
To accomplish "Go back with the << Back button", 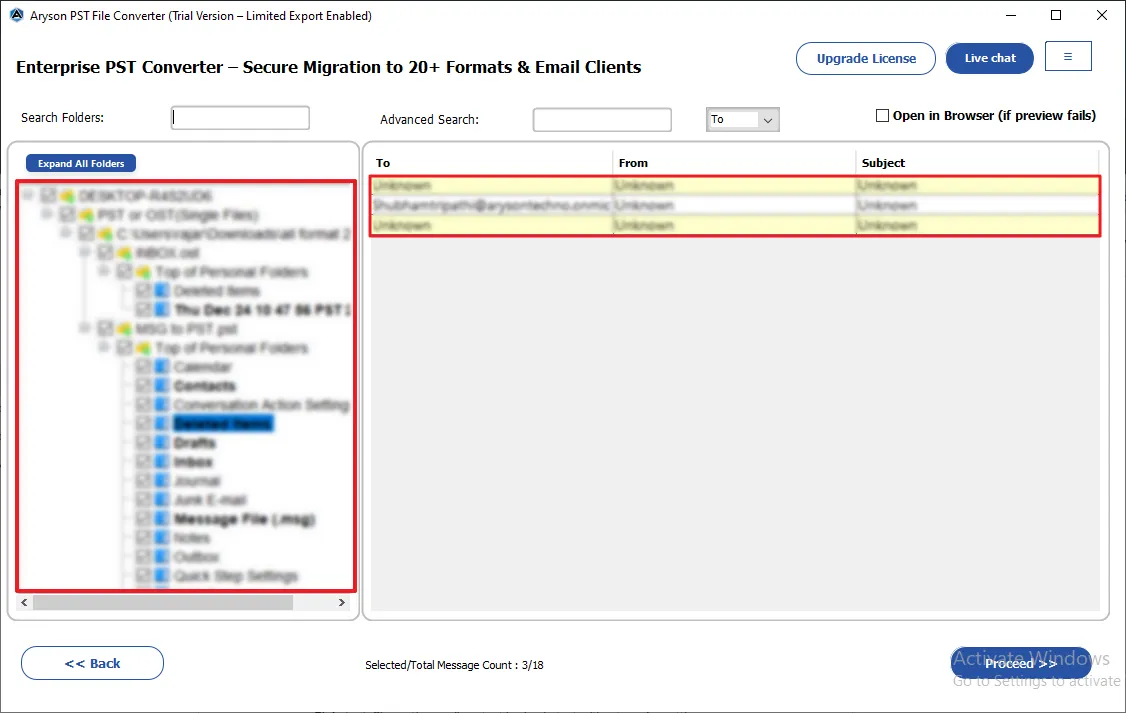I will click(93, 663).
